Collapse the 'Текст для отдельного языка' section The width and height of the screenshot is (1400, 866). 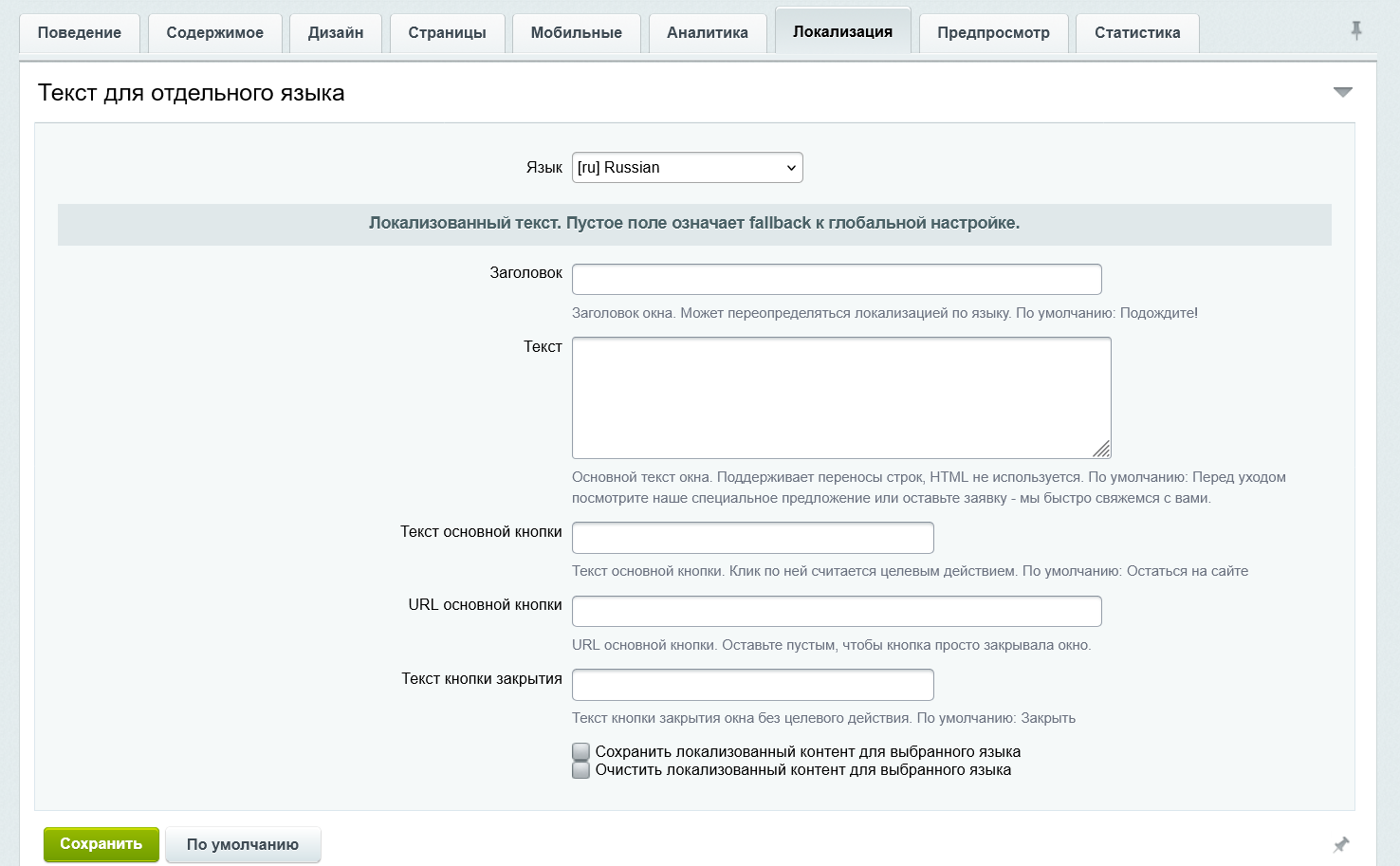point(1343,92)
